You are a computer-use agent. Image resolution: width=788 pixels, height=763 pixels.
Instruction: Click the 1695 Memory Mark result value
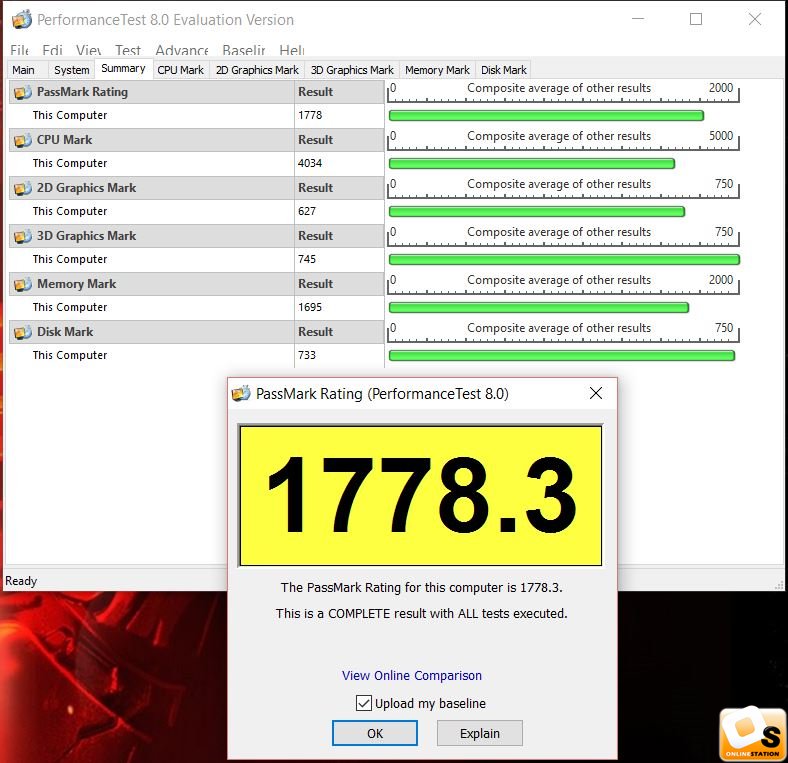(310, 307)
